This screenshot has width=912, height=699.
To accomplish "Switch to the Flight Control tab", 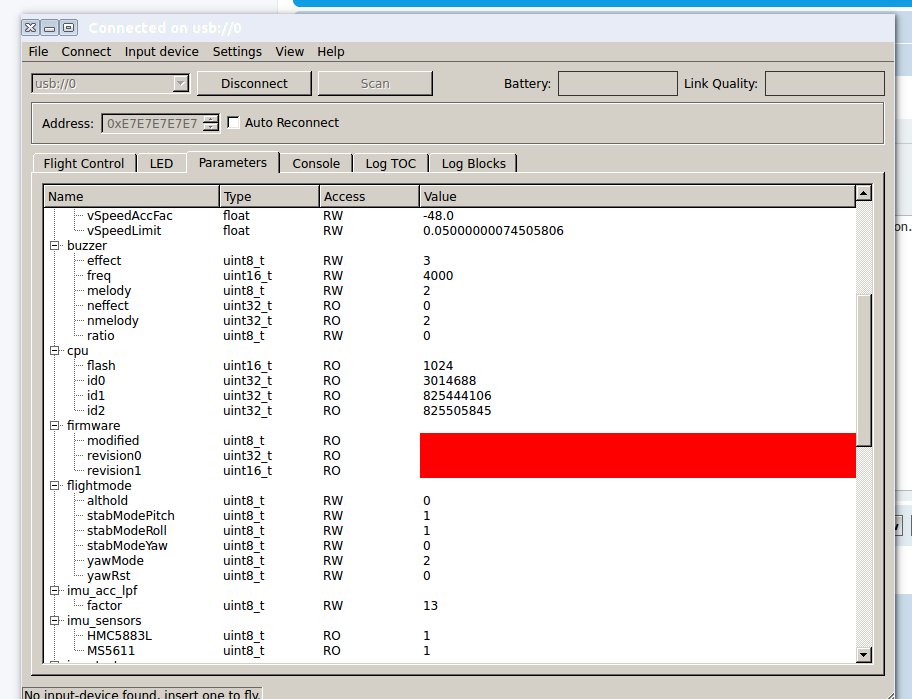I will point(84,163).
